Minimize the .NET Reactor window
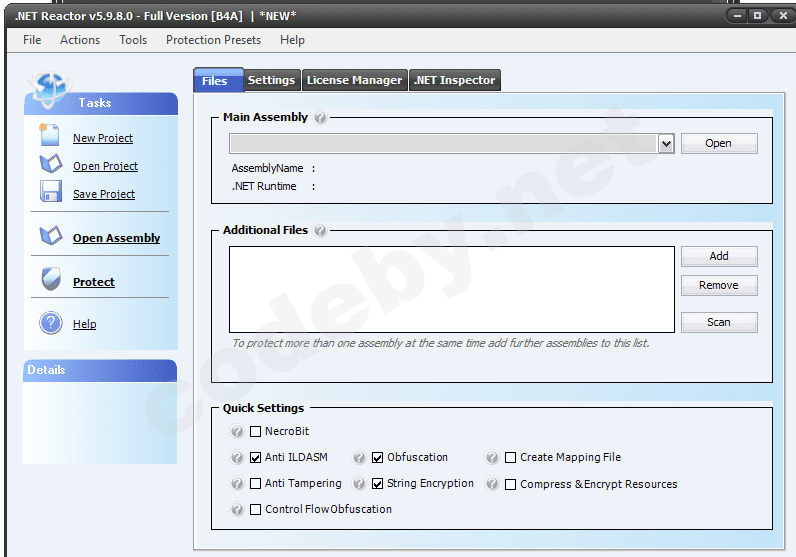The width and height of the screenshot is (796, 557). coord(737,16)
